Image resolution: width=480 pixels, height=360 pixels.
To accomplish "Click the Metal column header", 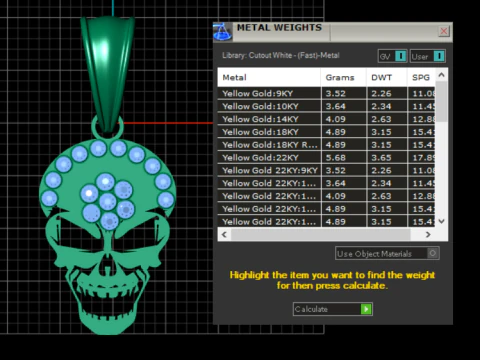I will click(x=269, y=77).
